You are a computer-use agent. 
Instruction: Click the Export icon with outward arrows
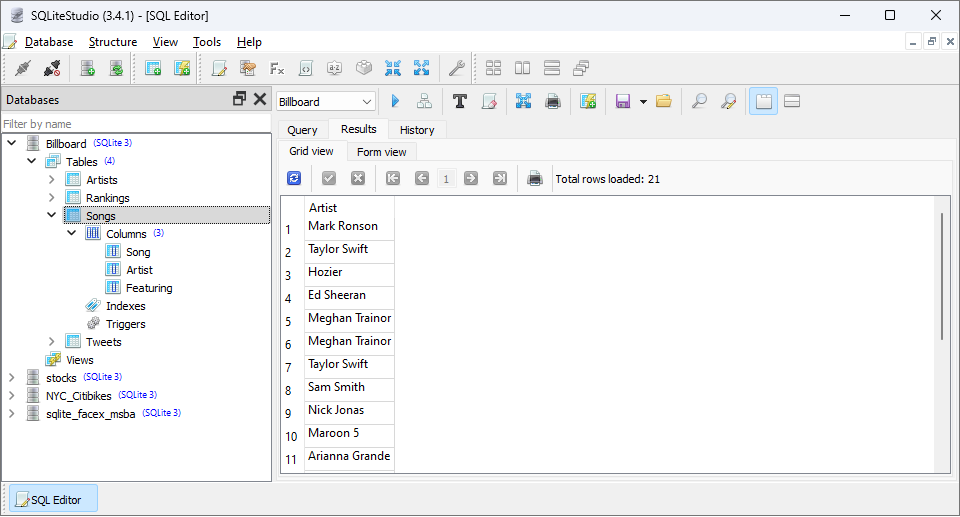click(x=421, y=68)
